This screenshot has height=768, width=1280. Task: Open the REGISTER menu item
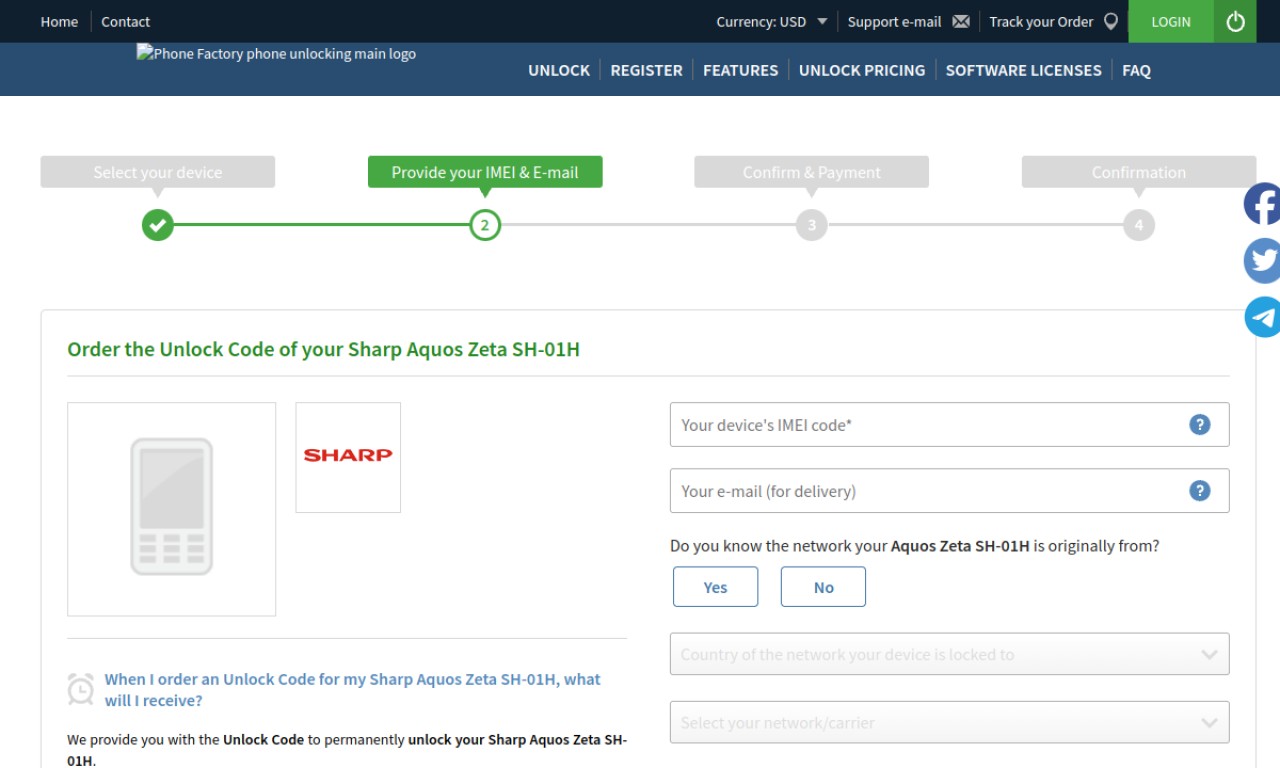coord(646,70)
